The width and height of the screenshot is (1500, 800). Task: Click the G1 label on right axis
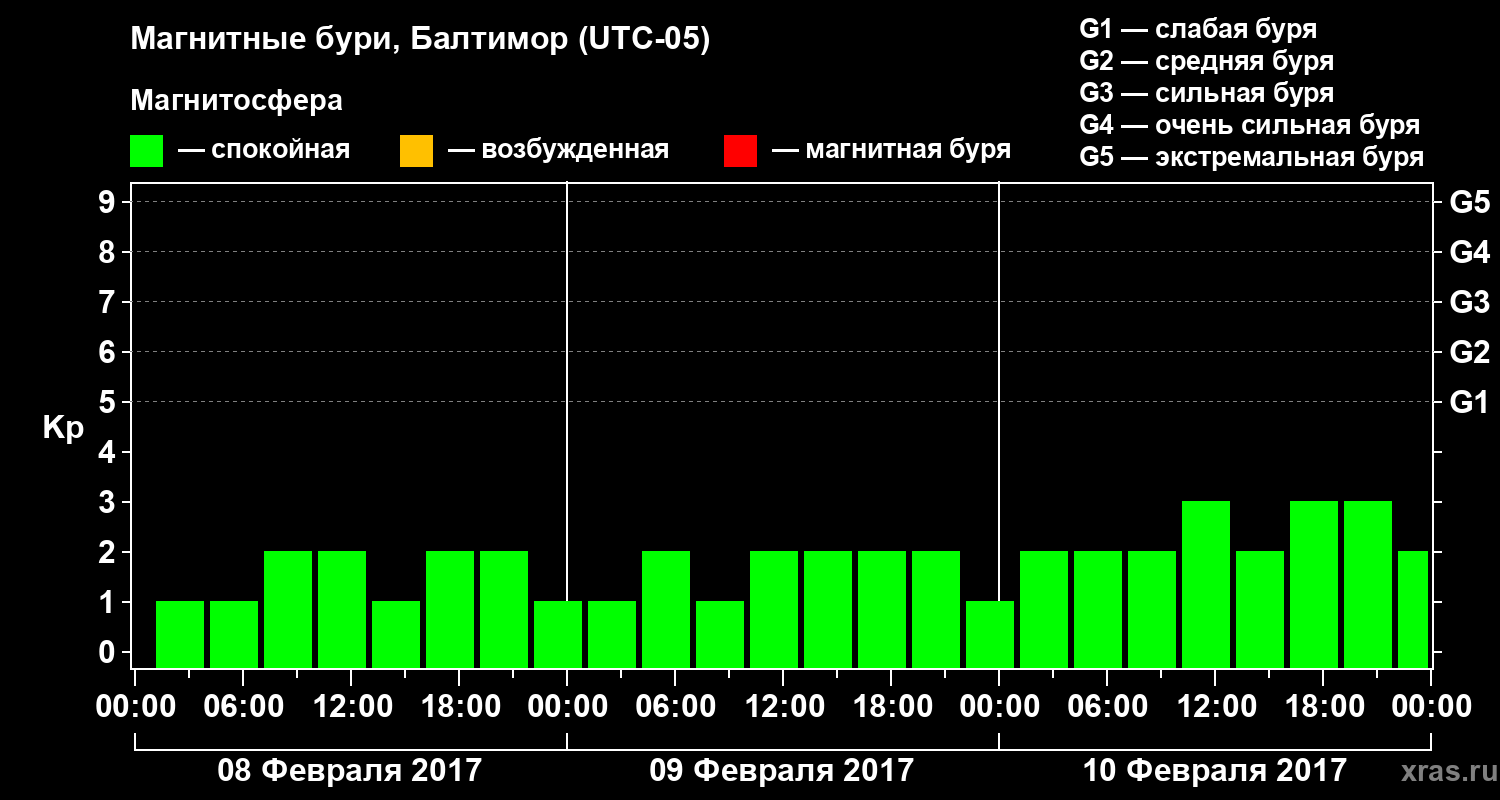pyautogui.click(x=1469, y=403)
